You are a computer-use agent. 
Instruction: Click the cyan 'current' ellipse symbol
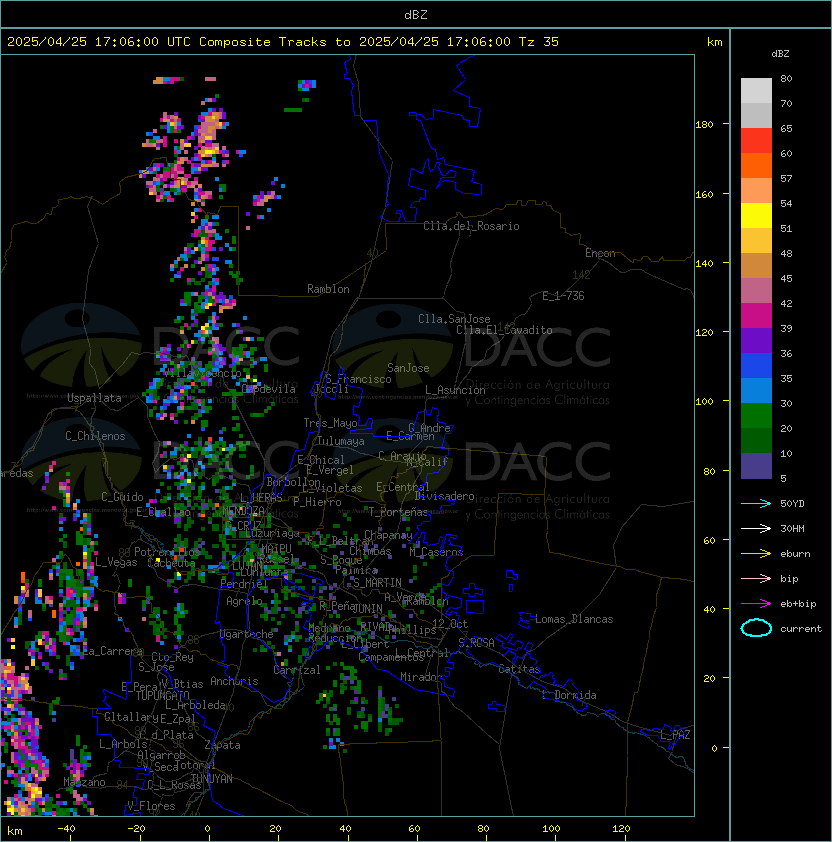756,628
